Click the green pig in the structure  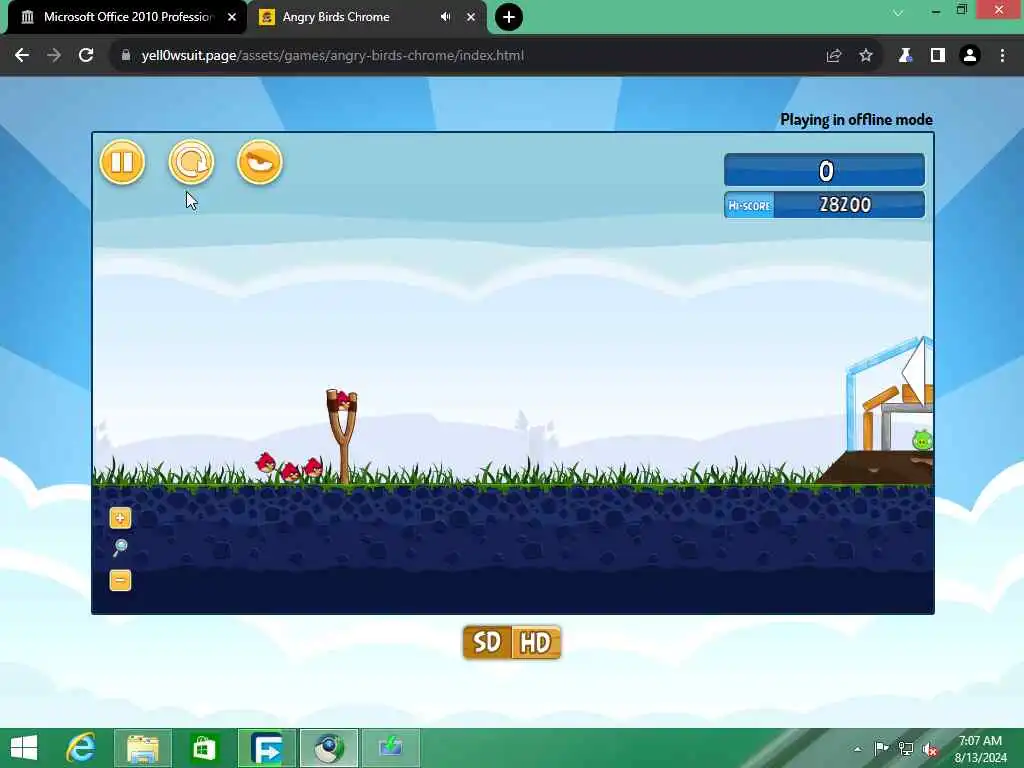coord(922,441)
